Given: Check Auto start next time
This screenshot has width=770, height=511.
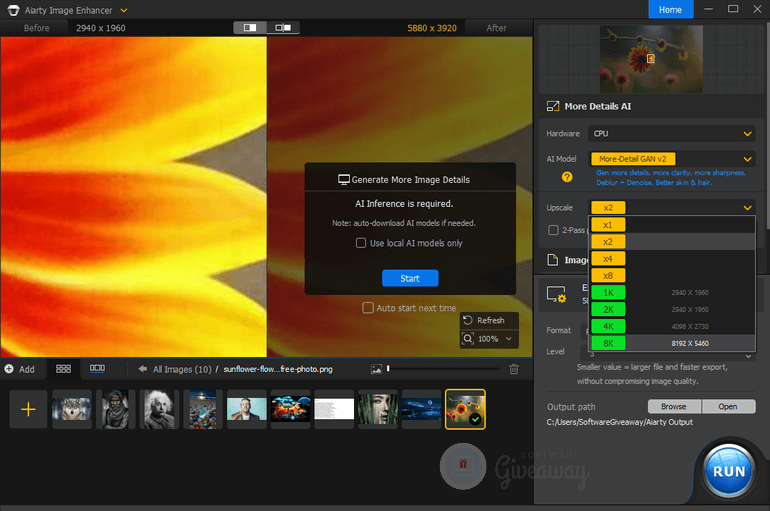Looking at the screenshot, I should (368, 308).
